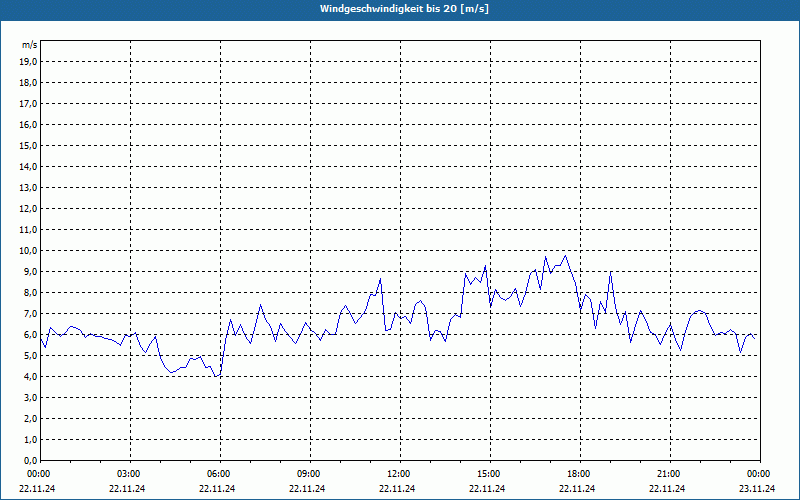Viewport: 800px width, 500px height.
Task: Select the 11,0 y-axis tick label
Action: pos(28,230)
